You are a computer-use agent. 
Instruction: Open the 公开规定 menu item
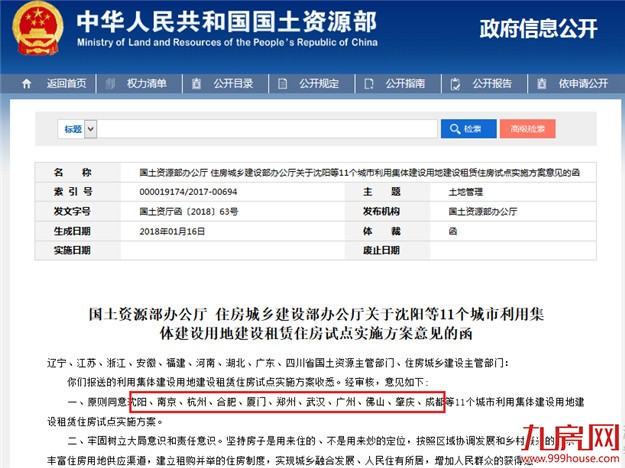click(x=319, y=84)
